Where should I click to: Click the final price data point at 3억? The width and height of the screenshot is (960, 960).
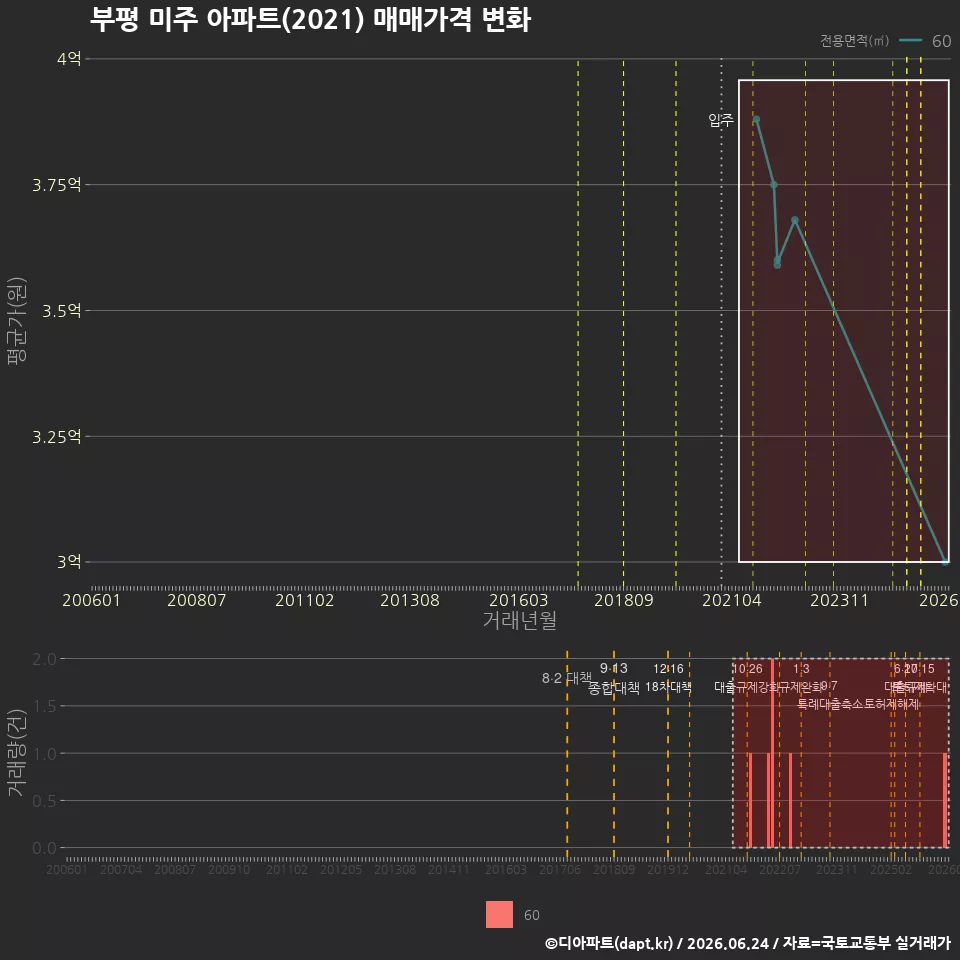pyautogui.click(x=945, y=561)
